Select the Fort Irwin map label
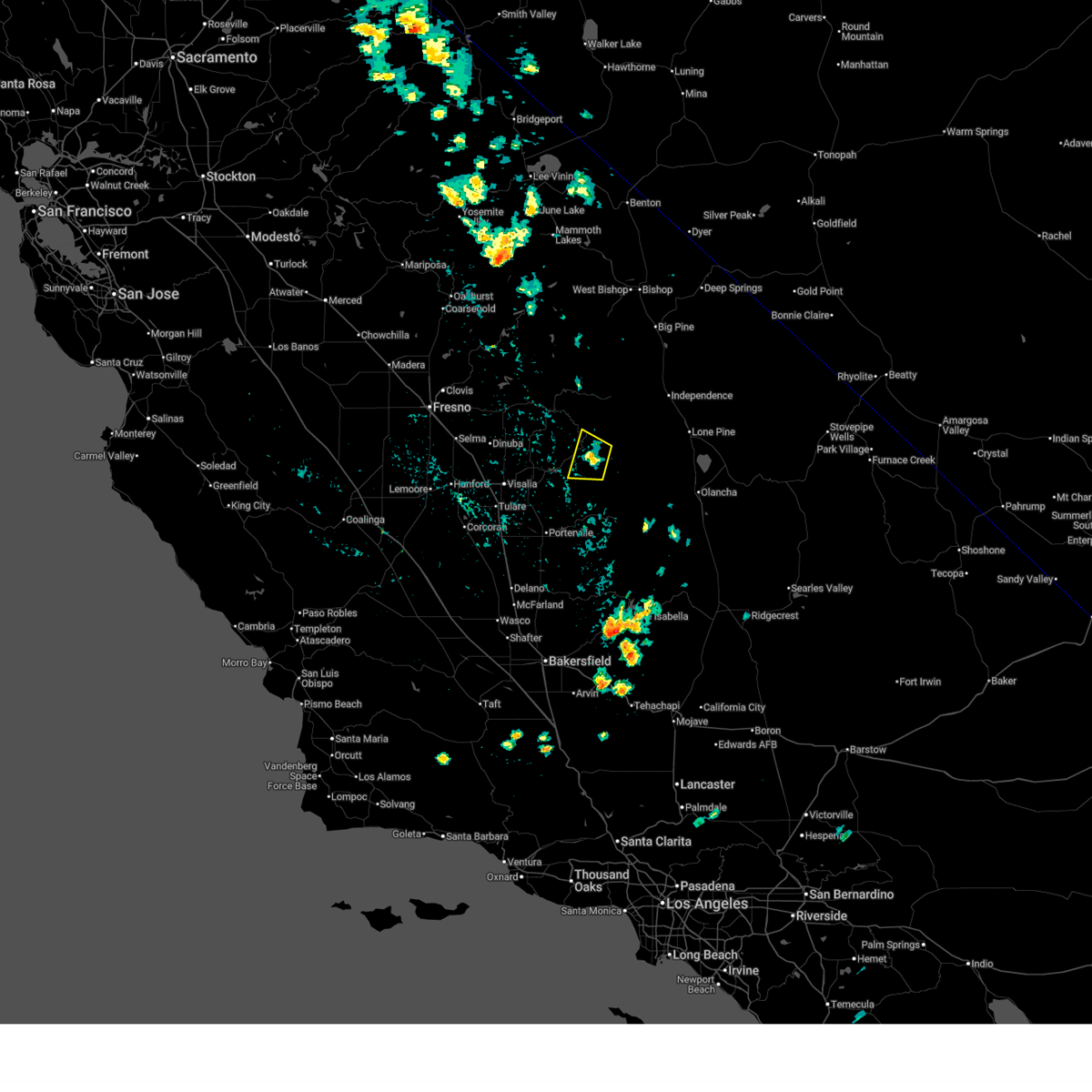1092x1092 pixels. 920,682
